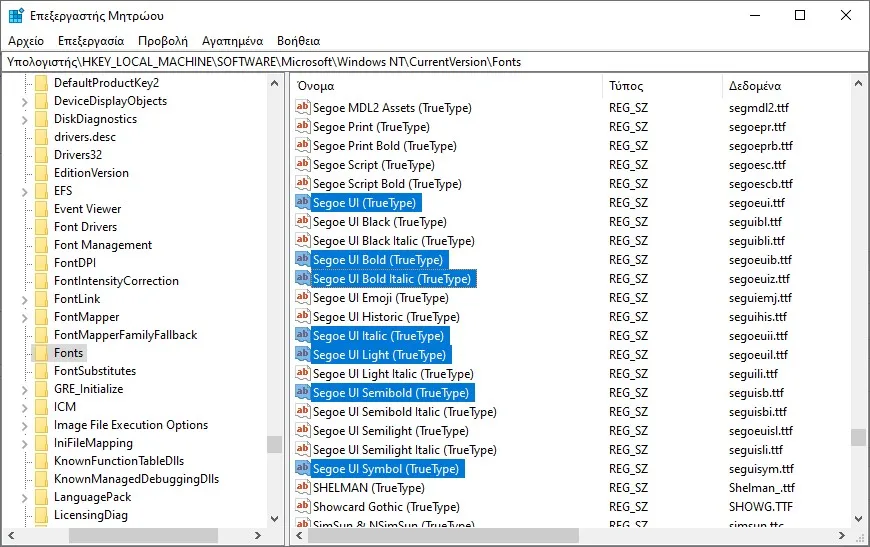Click the folder icon of Event Viewer key
Screen dimensions: 870x547
click(x=41, y=209)
